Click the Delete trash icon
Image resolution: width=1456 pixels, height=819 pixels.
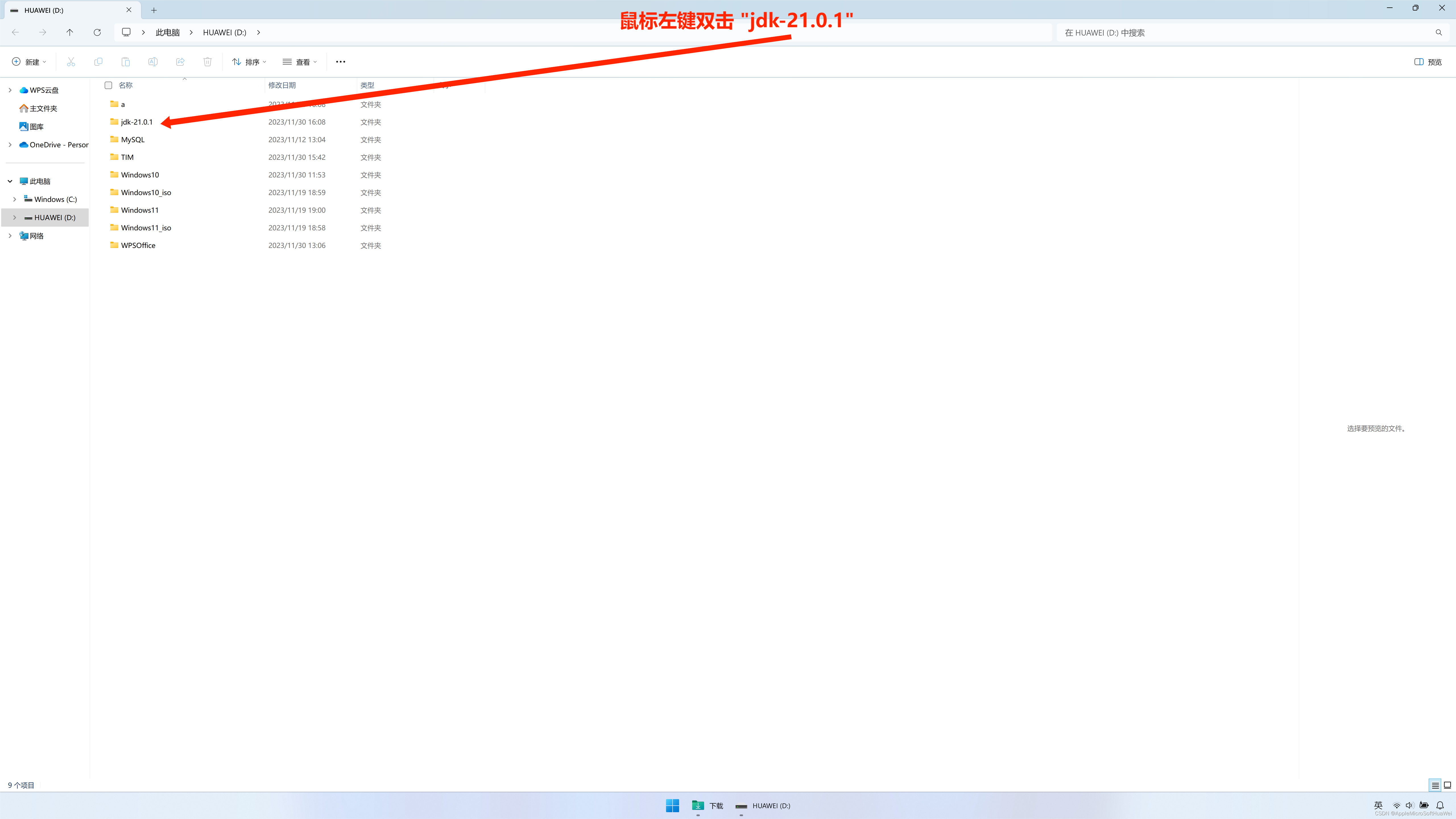coord(207,62)
